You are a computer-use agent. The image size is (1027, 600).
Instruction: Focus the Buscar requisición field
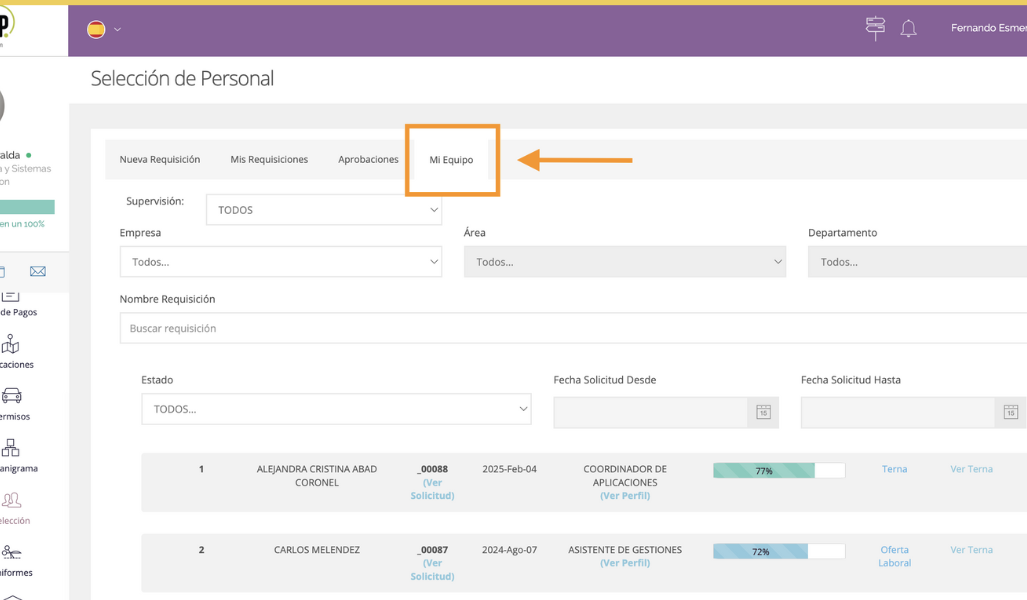pyautogui.click(x=573, y=328)
